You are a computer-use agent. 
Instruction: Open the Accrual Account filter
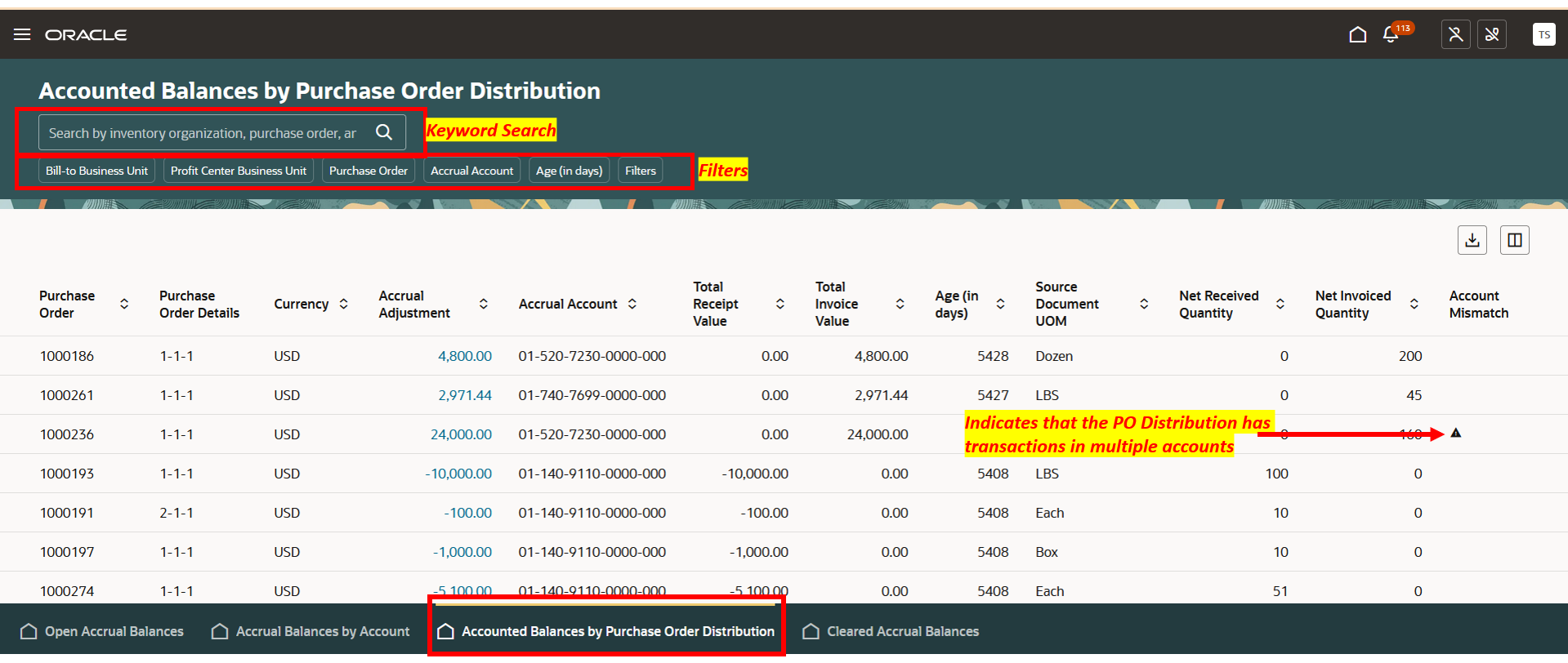pos(472,171)
